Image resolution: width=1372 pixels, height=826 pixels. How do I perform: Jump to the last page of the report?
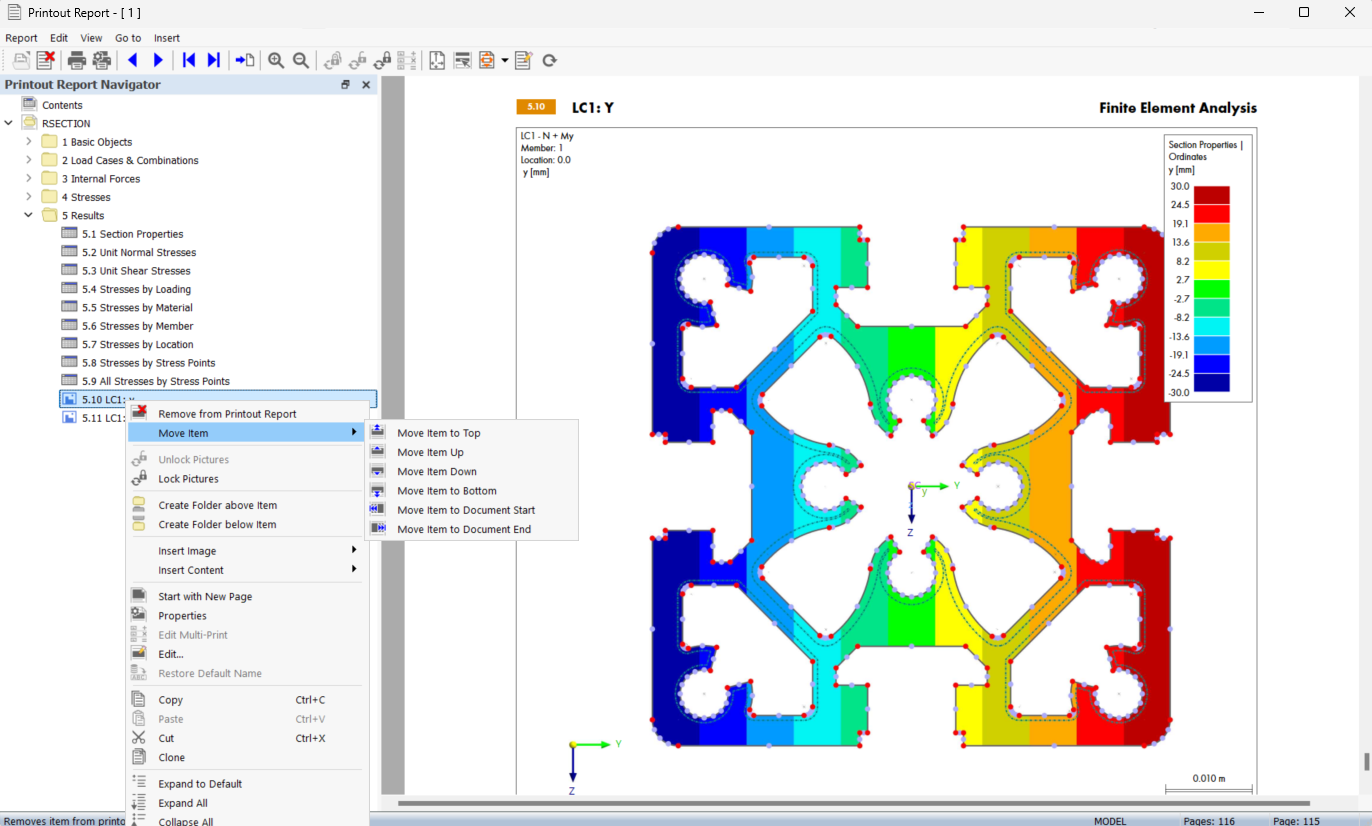tap(213, 60)
